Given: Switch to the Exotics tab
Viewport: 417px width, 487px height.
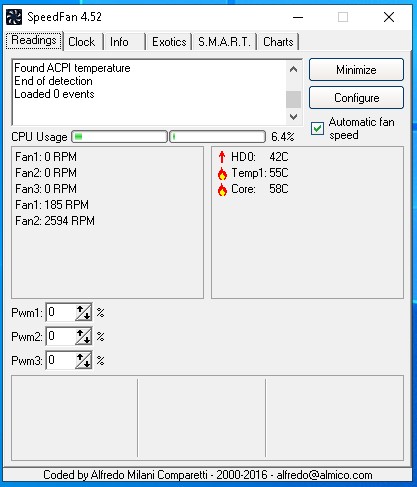Looking at the screenshot, I should pos(169,42).
